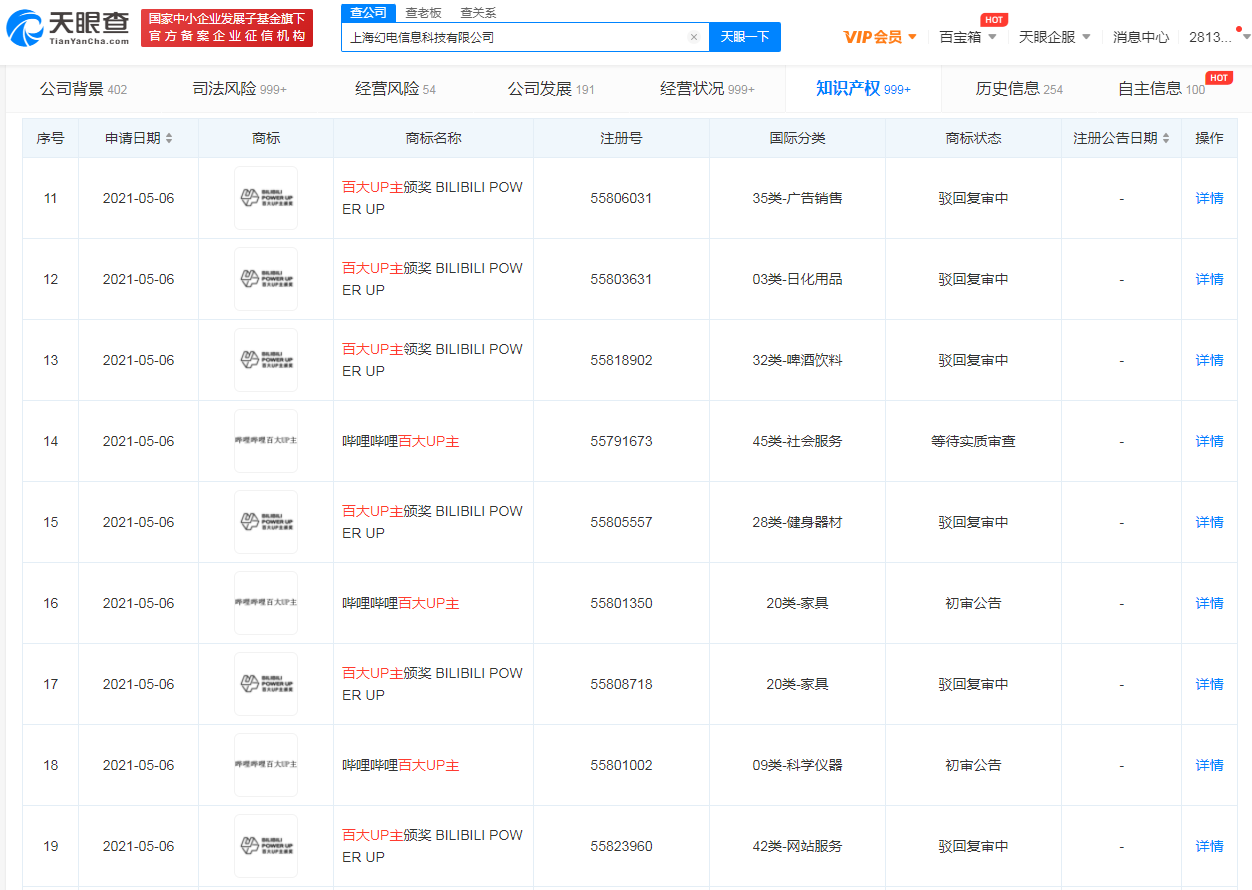This screenshot has height=890, width=1252.
Task: Select the 28类-健身器材 cell
Action: (797, 522)
